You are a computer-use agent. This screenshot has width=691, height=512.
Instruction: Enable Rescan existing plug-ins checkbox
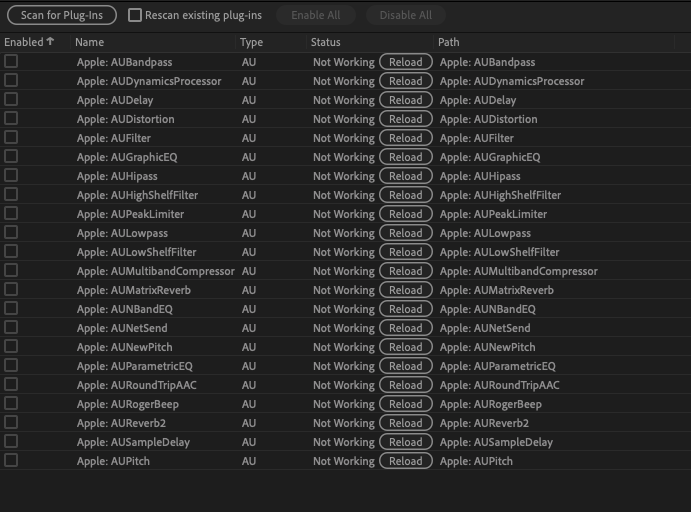(x=135, y=16)
